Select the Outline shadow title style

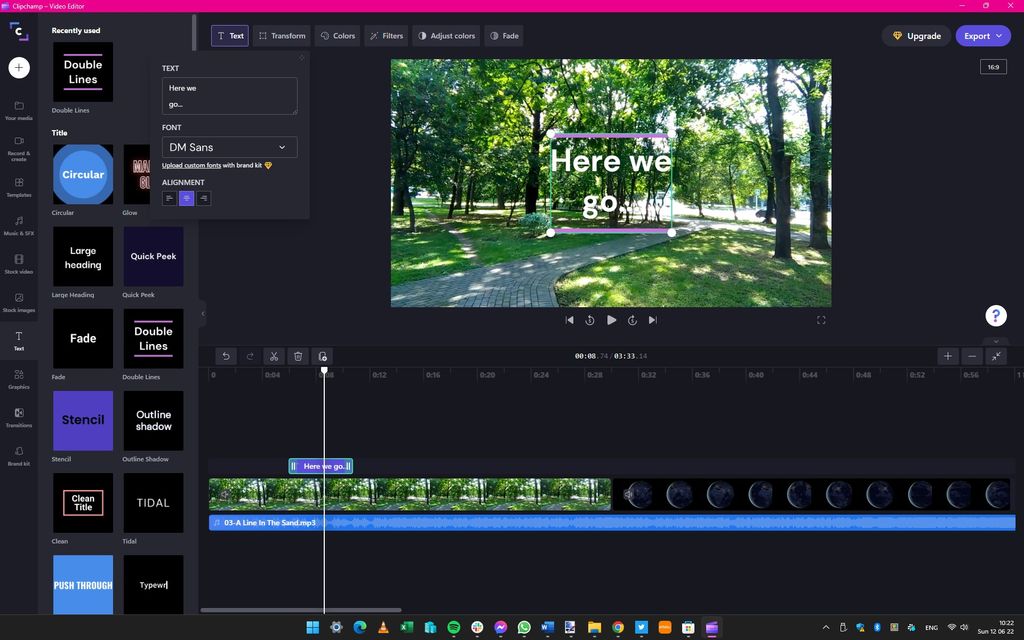[x=153, y=421]
